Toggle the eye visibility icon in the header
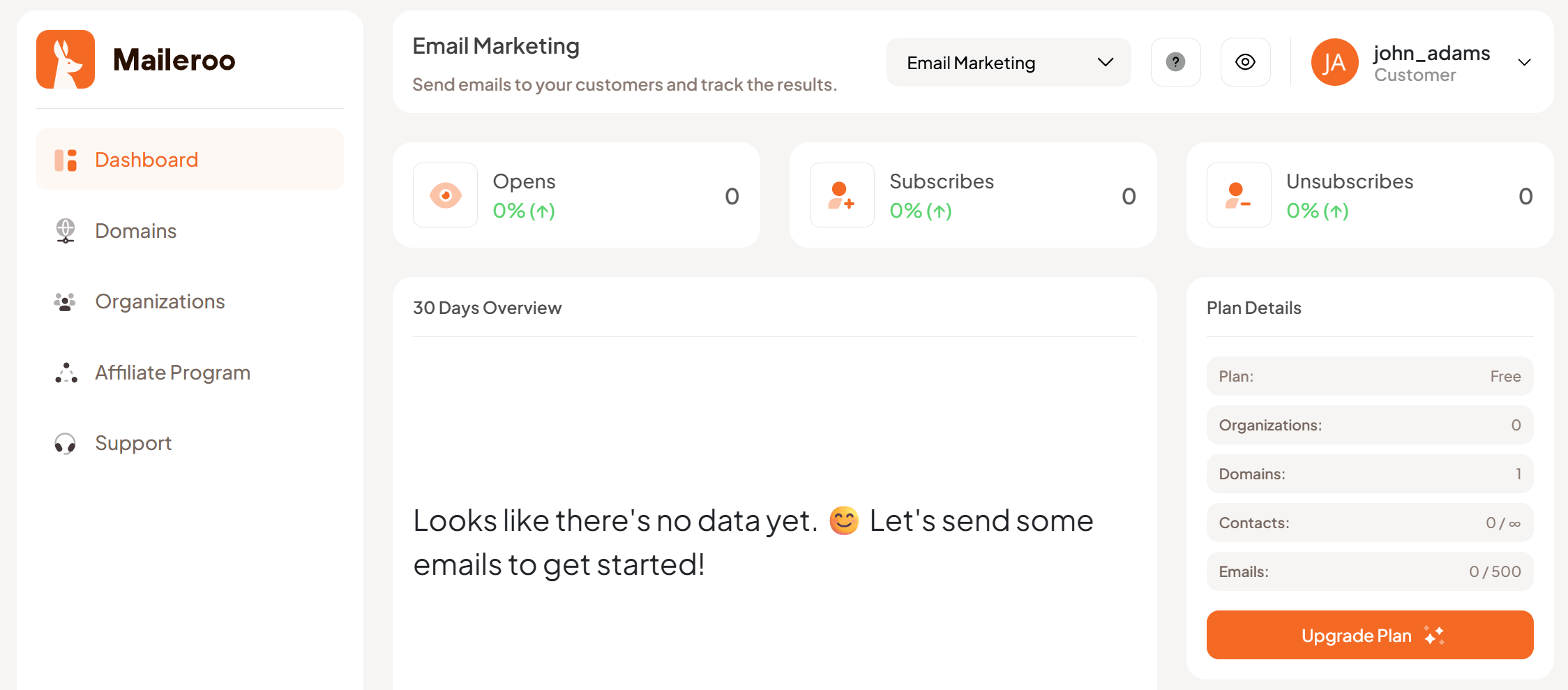 click(1246, 62)
